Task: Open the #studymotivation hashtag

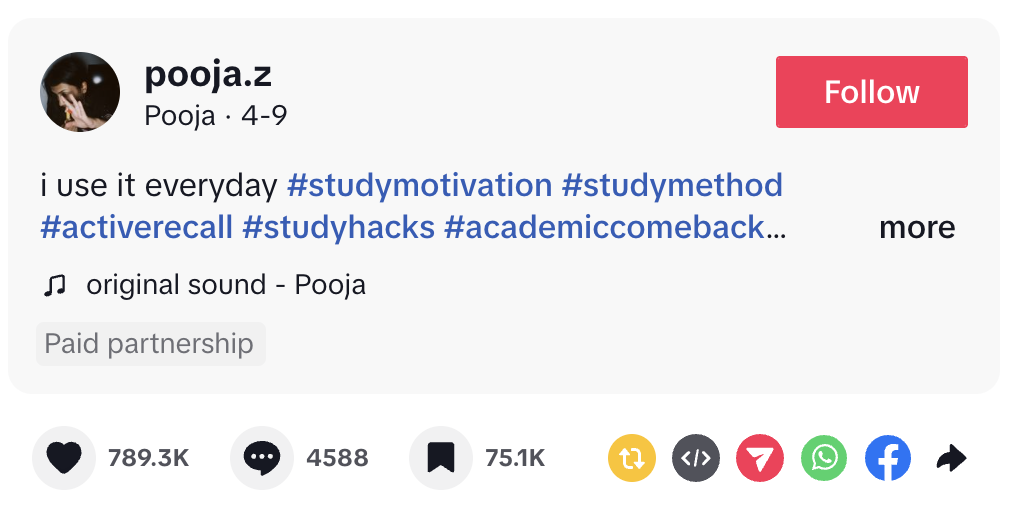Action: 419,185
